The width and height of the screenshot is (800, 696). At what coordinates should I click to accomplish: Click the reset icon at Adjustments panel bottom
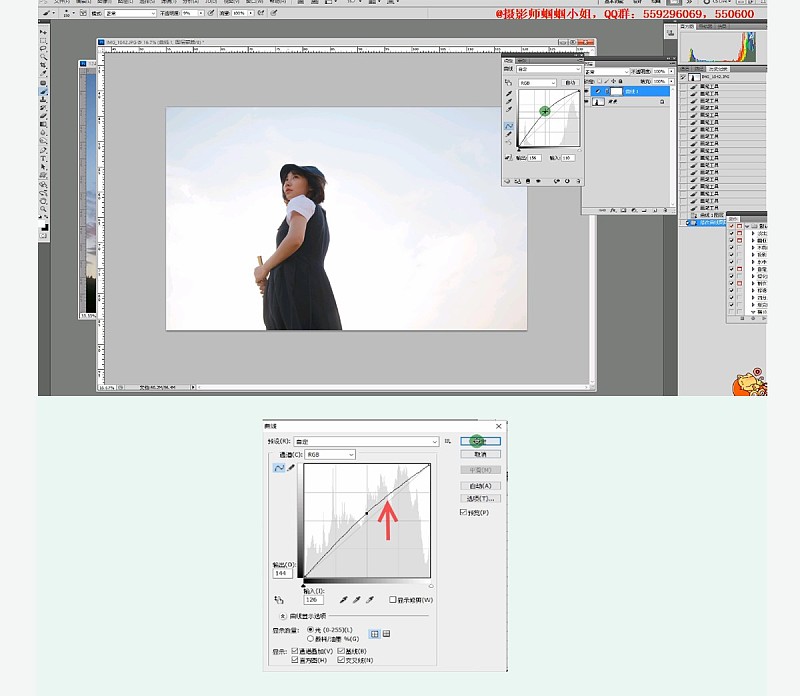point(567,181)
